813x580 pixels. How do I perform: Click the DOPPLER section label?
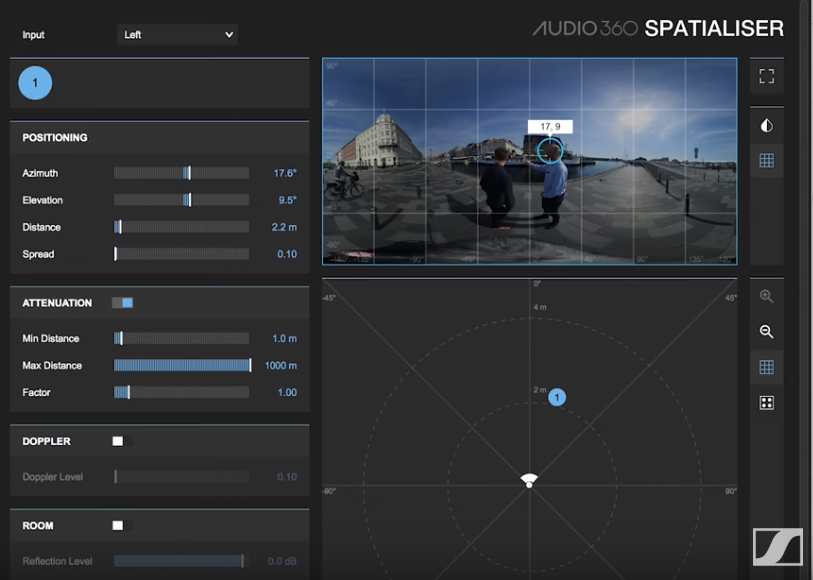(x=46, y=441)
